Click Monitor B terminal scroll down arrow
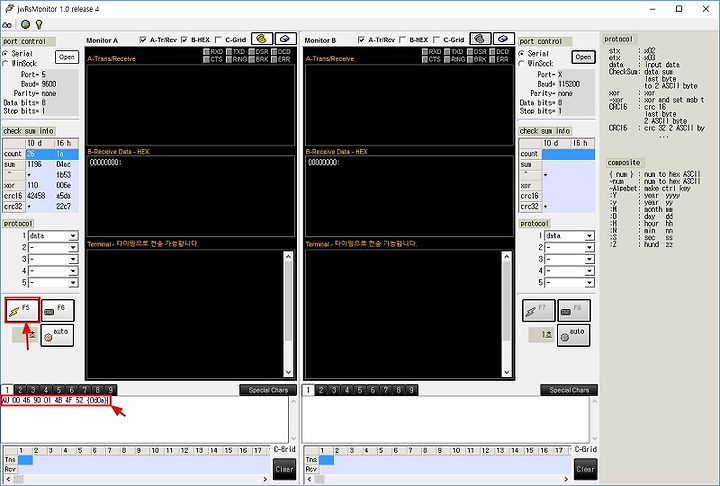This screenshot has height=486, width=720. click(x=507, y=373)
